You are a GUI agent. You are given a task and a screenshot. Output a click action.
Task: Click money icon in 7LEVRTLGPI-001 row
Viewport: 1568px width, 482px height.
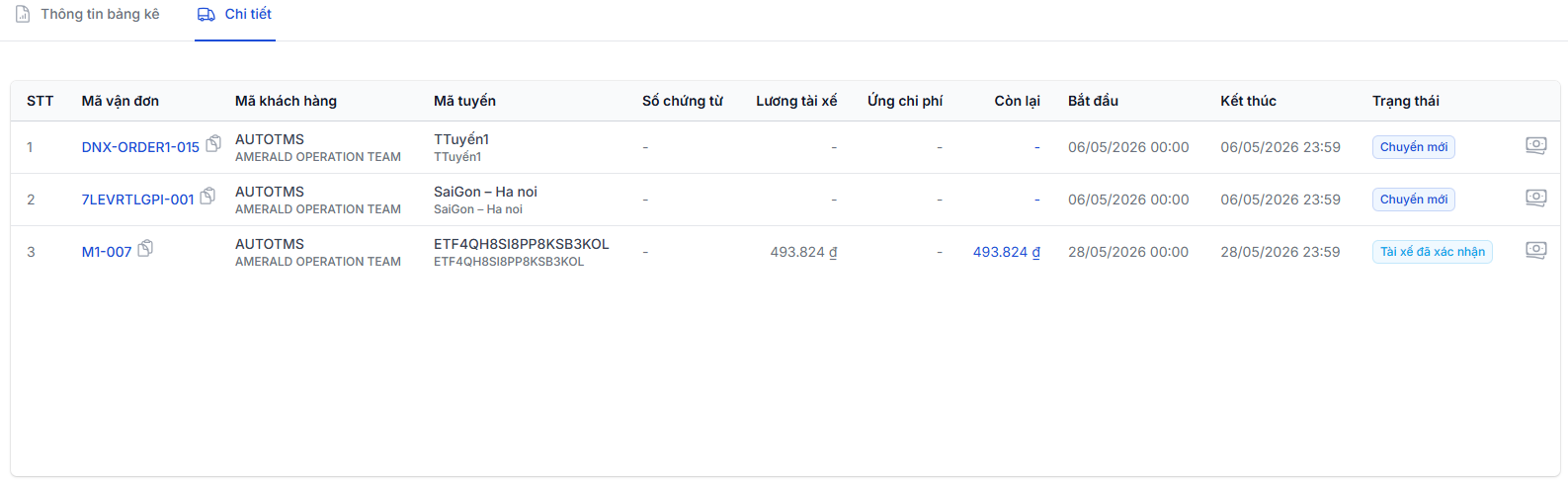(1535, 198)
